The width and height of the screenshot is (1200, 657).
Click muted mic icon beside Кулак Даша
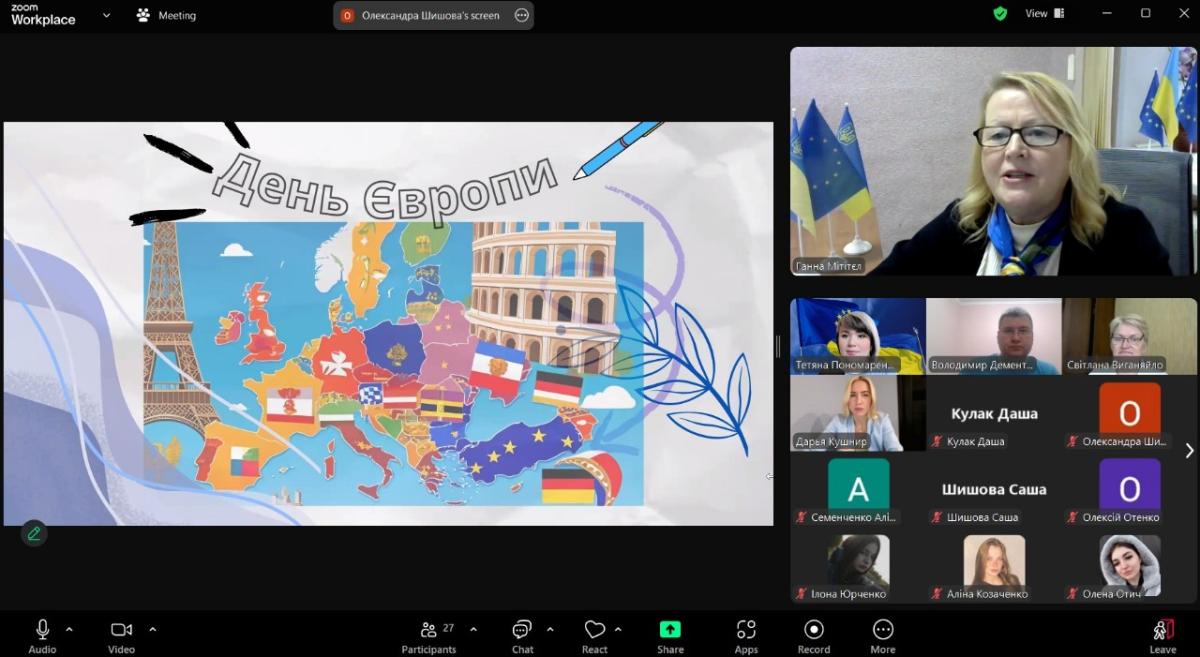(x=937, y=441)
